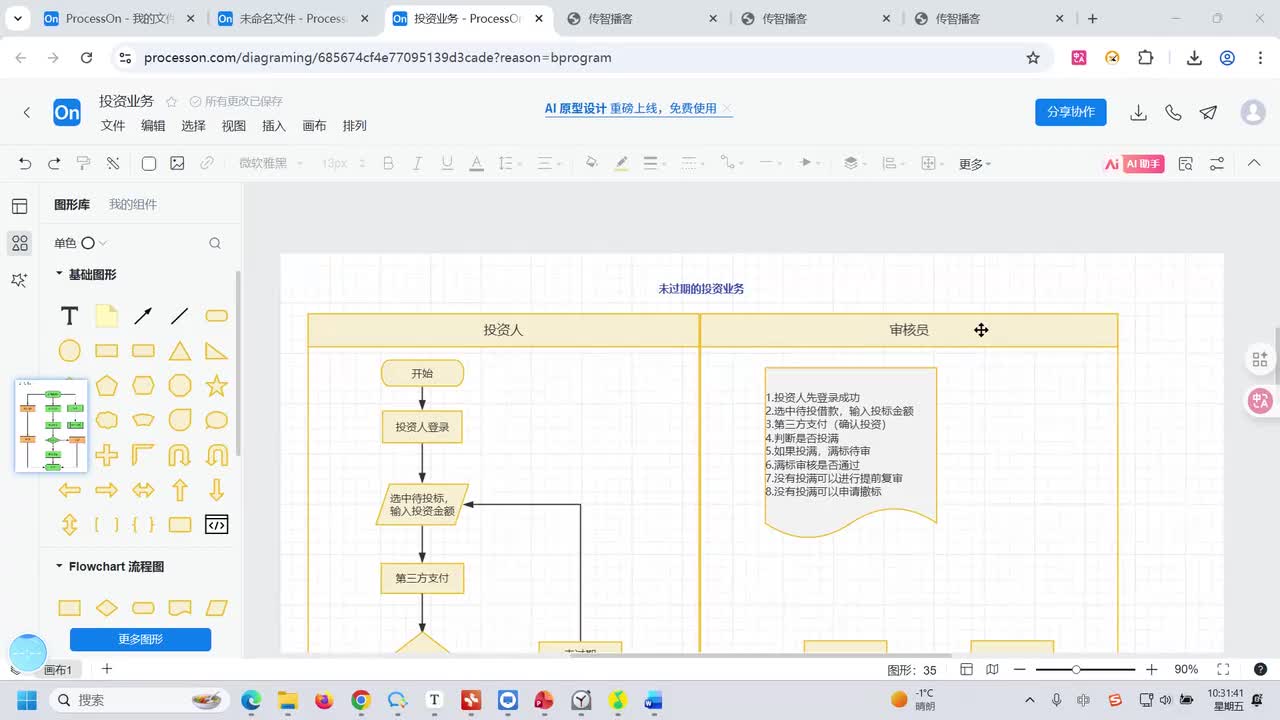Enter fullscreen with the bottom bar icon
Screen dimensions: 1280x720
click(x=1223, y=669)
